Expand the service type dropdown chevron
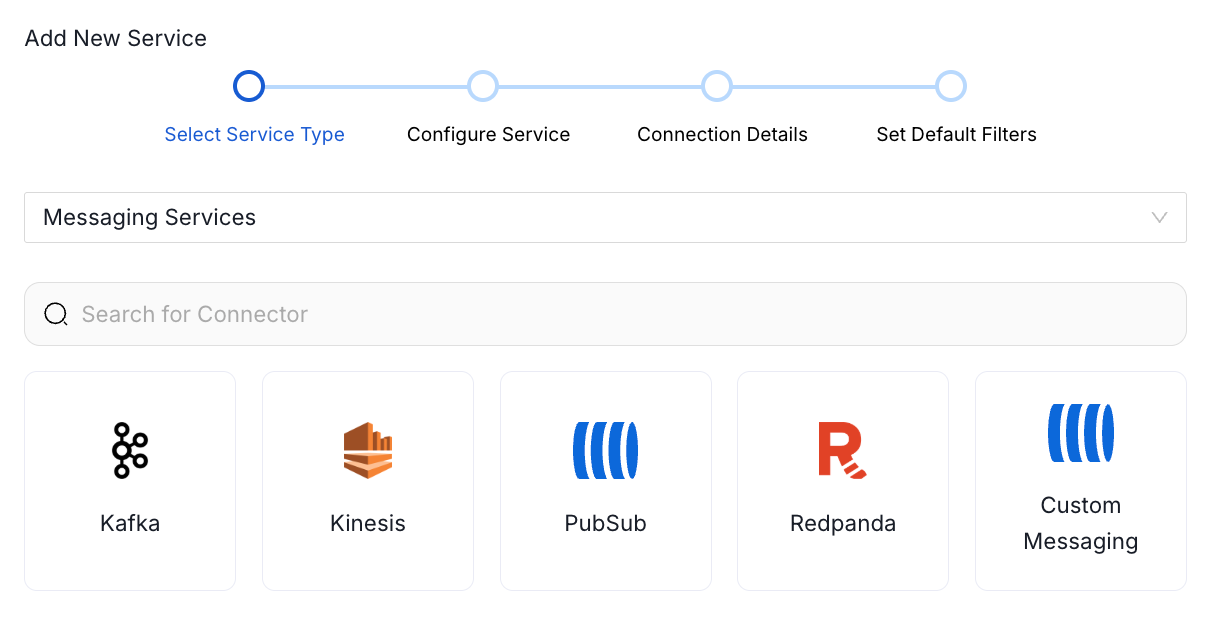Image resolution: width=1212 pixels, height=638 pixels. (x=1160, y=217)
